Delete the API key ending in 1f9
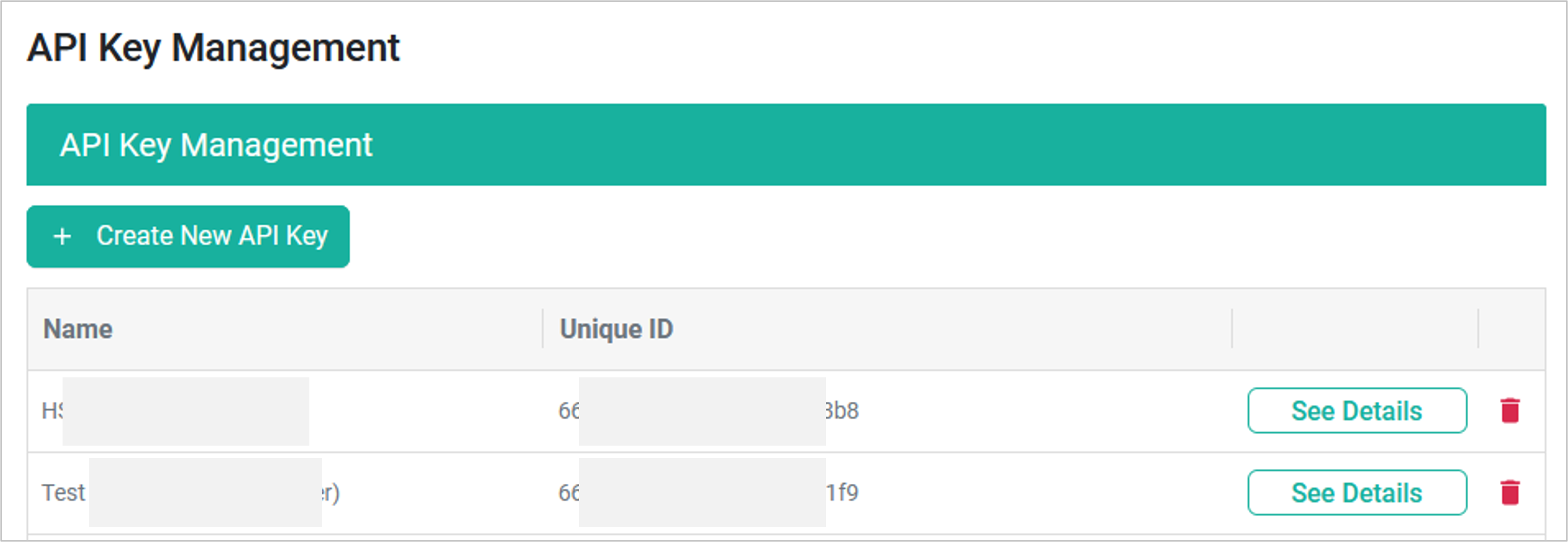Image resolution: width=1568 pixels, height=542 pixels. [1510, 492]
